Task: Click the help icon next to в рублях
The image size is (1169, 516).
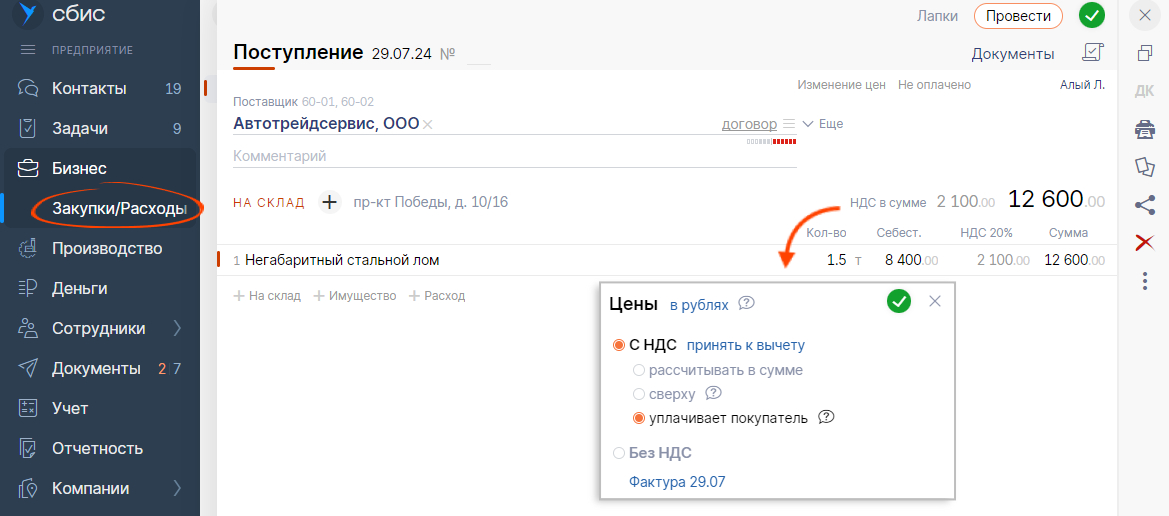Action: point(746,304)
